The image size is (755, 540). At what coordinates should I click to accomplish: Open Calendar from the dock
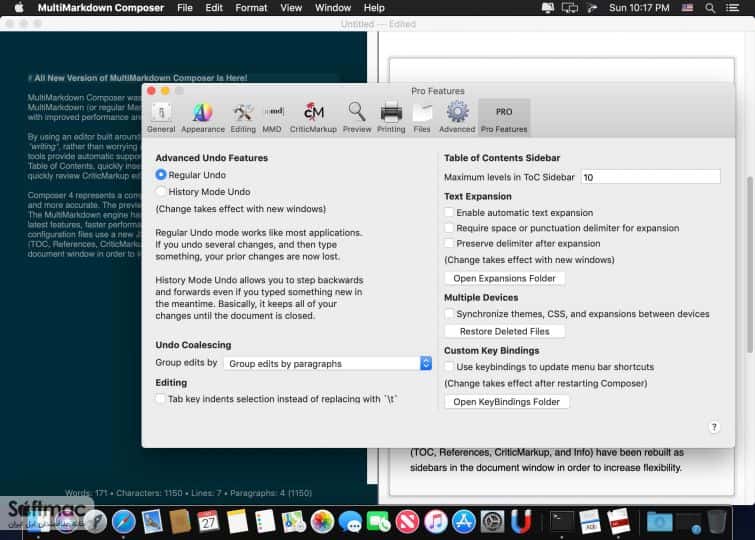[x=208, y=522]
